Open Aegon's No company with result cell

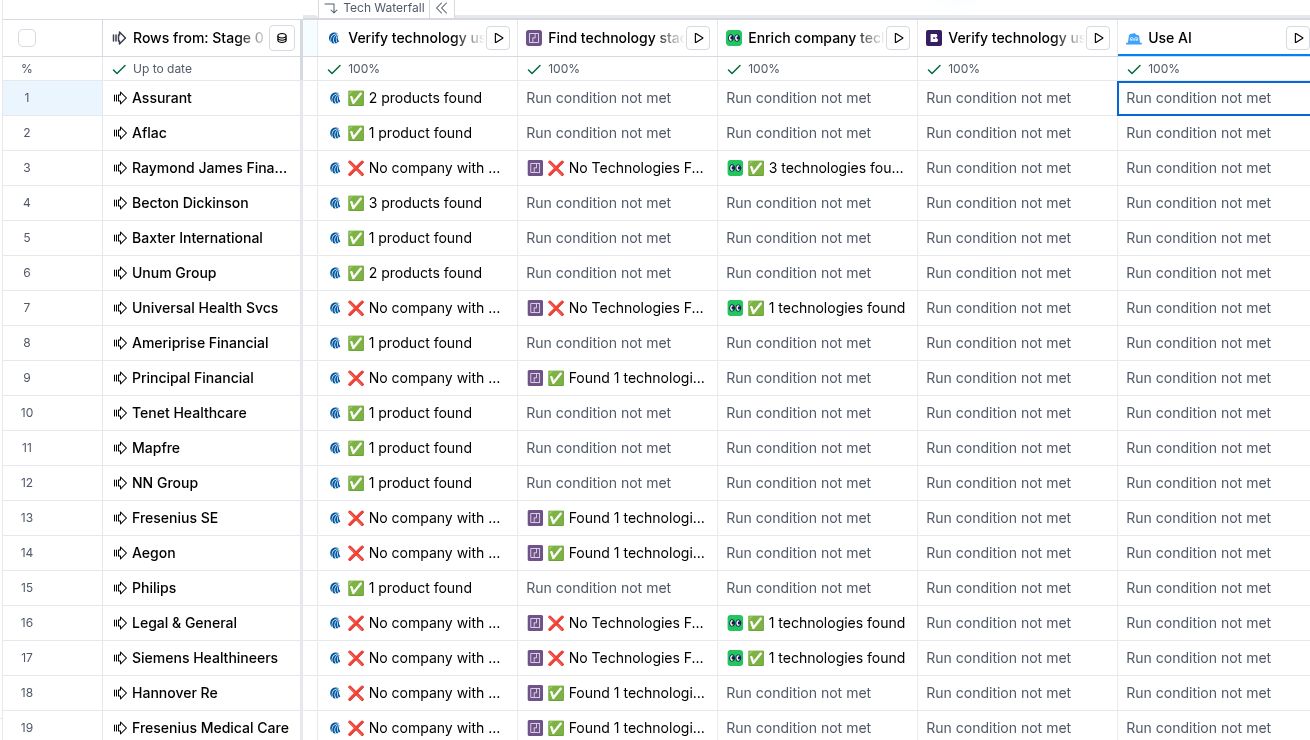pyautogui.click(x=417, y=553)
